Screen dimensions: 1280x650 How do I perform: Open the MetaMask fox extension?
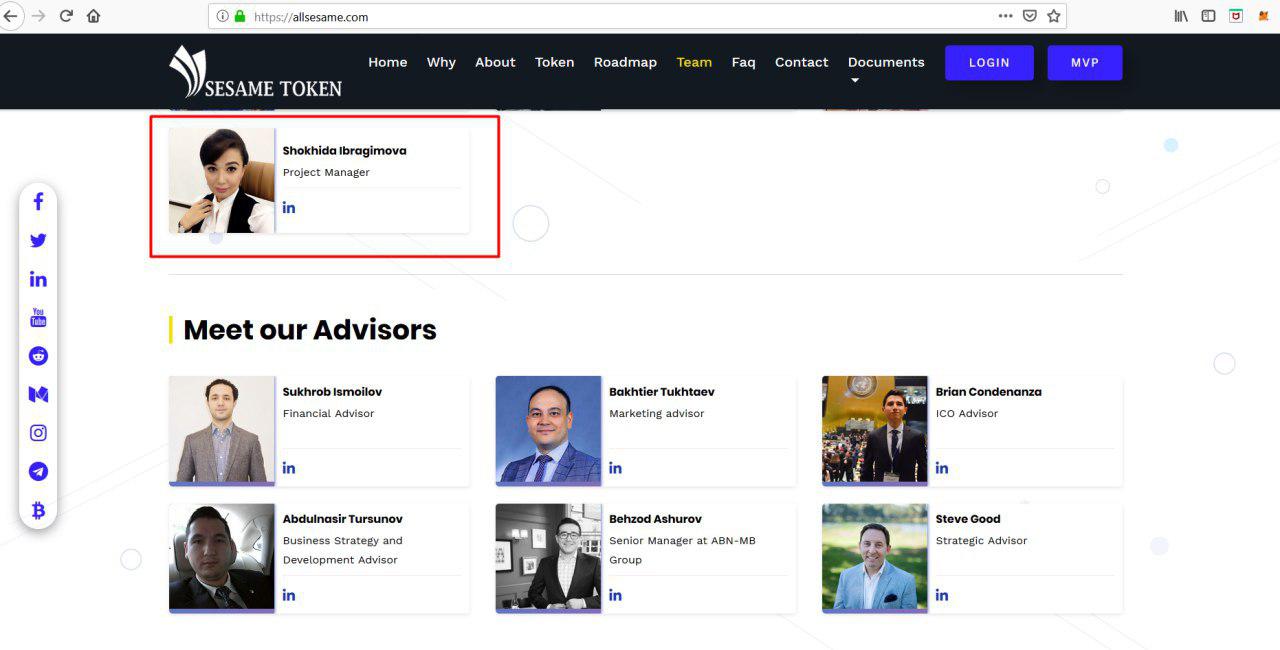[1264, 16]
